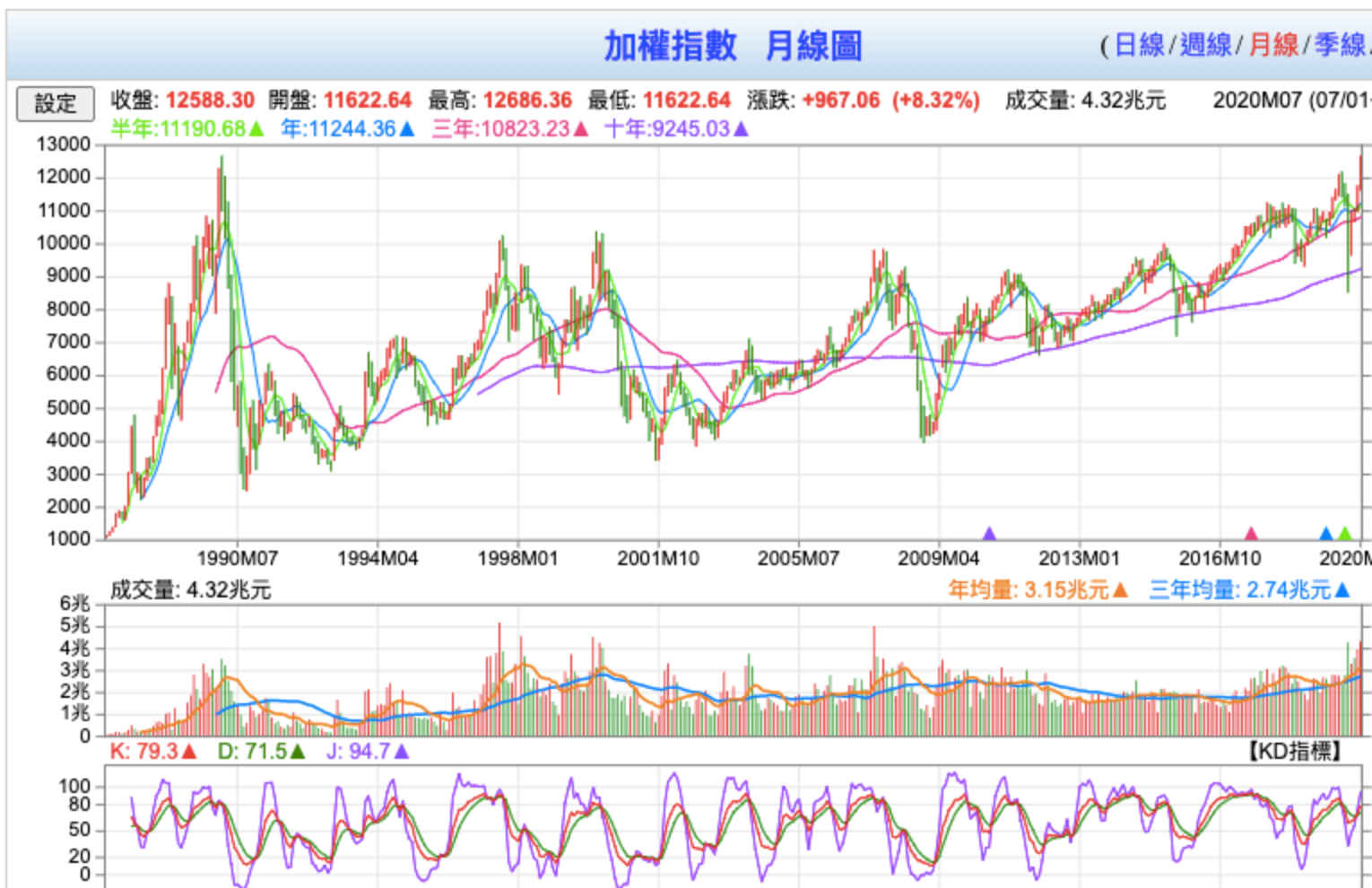Image resolution: width=1372 pixels, height=888 pixels.
Task: Click green triangle next to D: 71.5
Action: coord(298,752)
